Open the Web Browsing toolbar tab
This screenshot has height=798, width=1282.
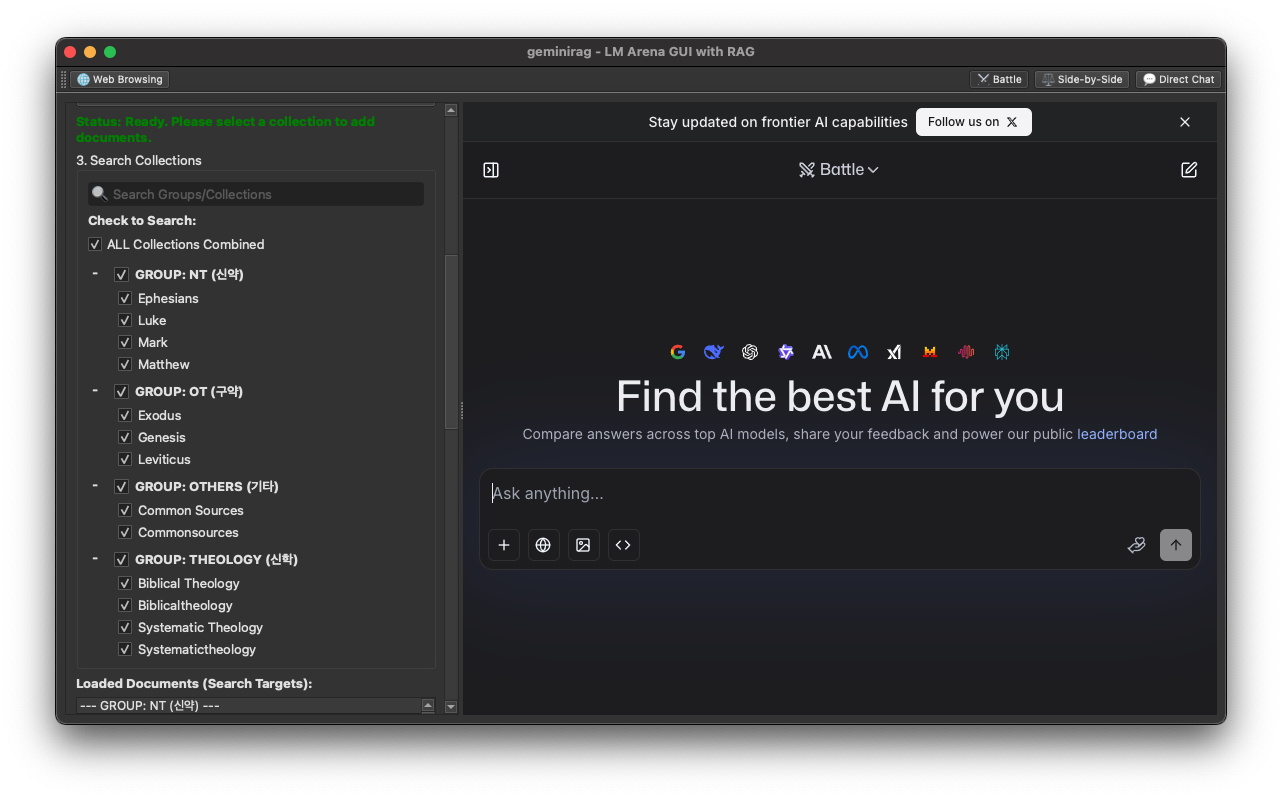point(120,79)
